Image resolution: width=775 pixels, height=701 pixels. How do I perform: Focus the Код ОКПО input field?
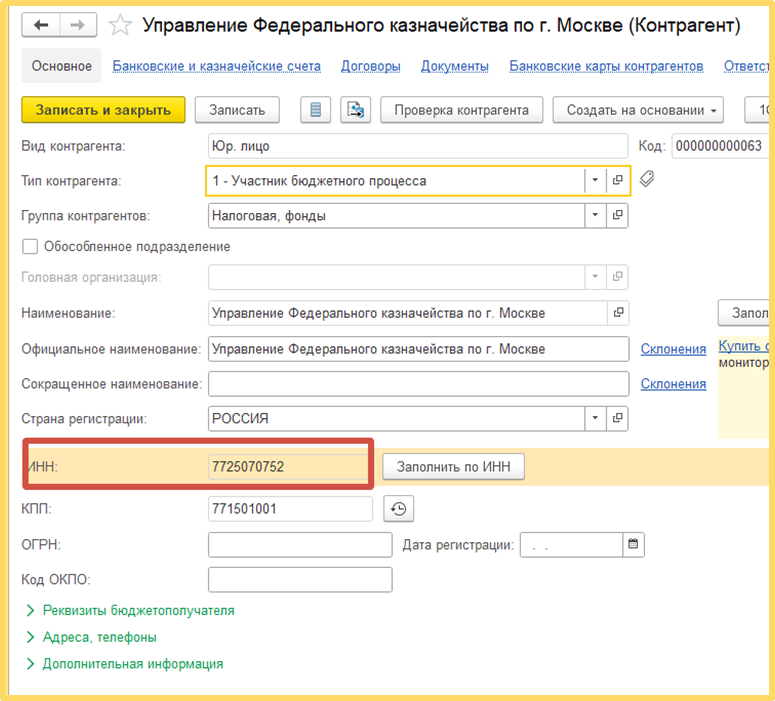[x=300, y=579]
